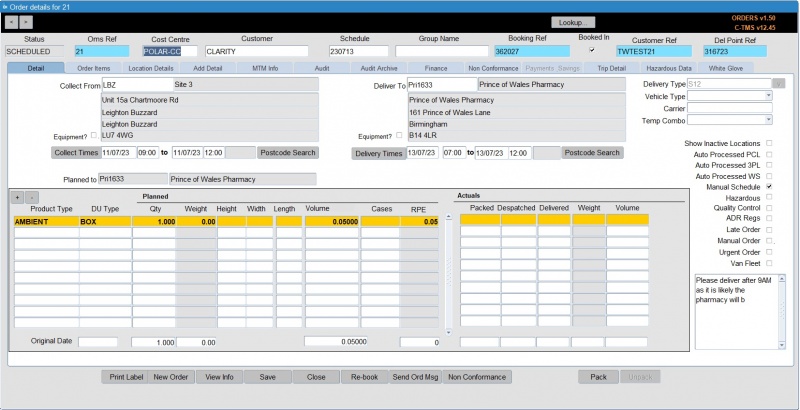Click the Customer field CLARITY
800x410 pixels.
click(257, 51)
